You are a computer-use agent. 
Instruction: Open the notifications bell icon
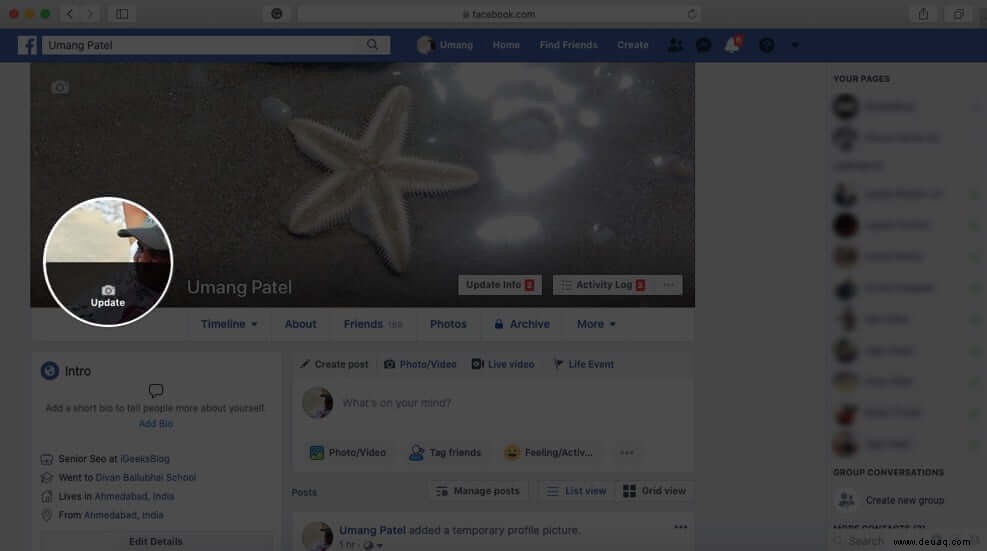732,45
